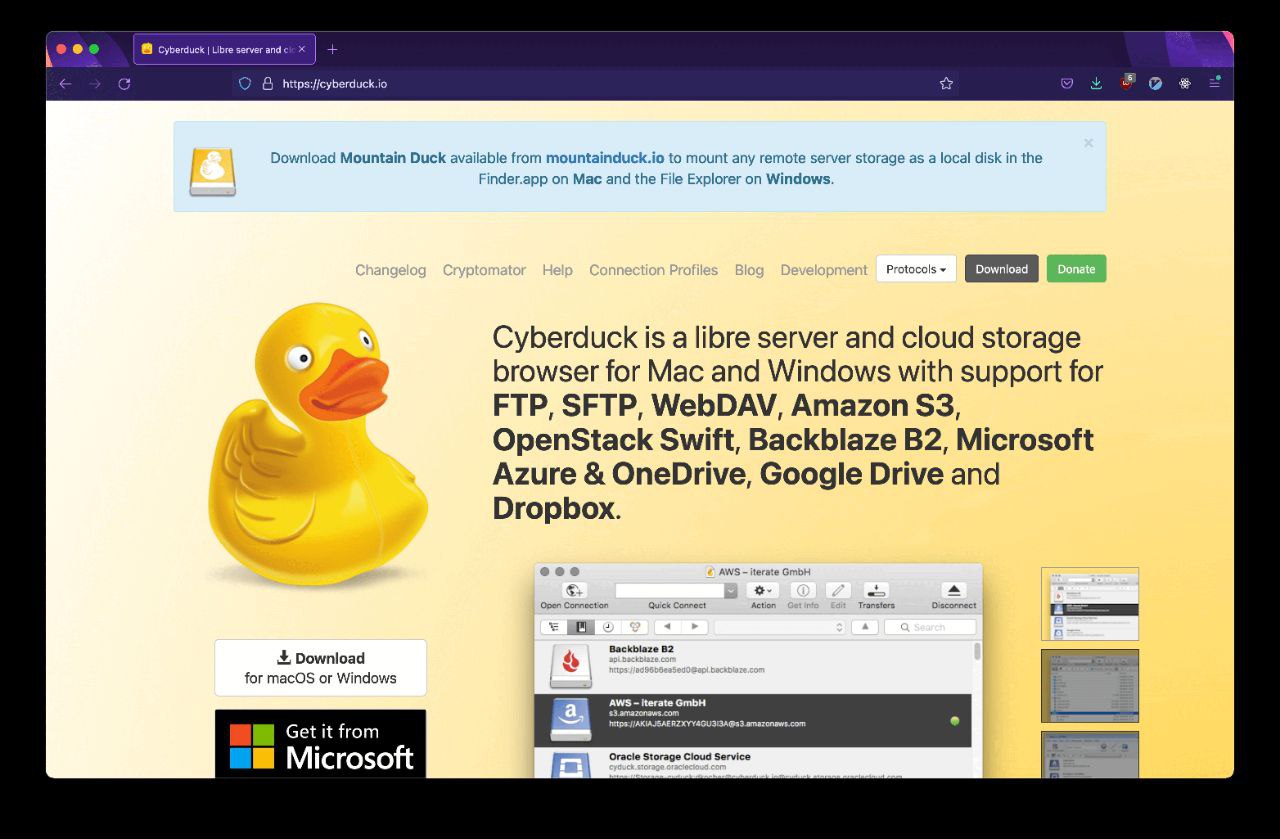Image resolution: width=1280 pixels, height=839 pixels.
Task: Expand the Protocols dropdown
Action: click(916, 269)
